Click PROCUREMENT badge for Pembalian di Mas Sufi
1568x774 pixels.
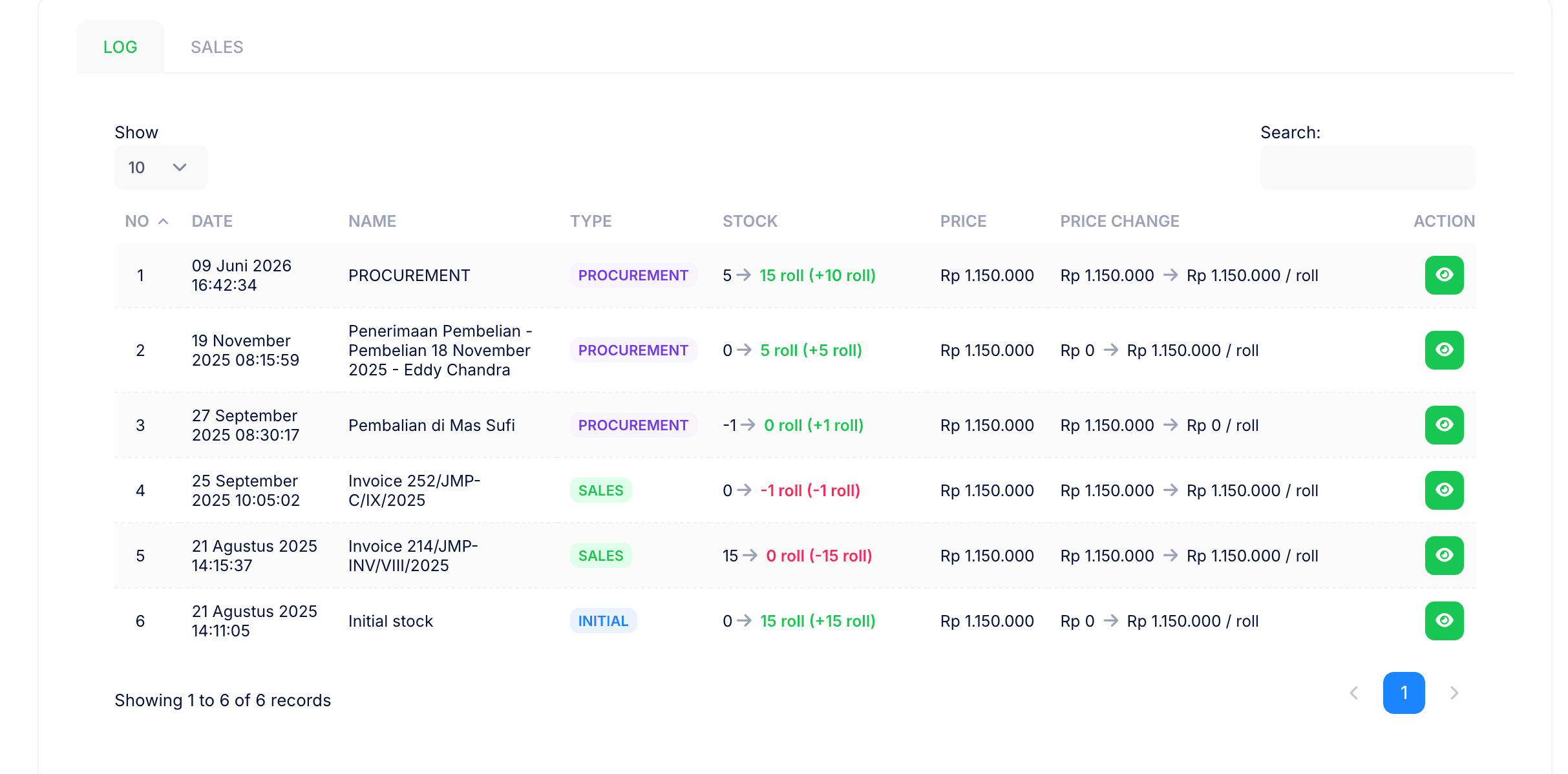633,425
